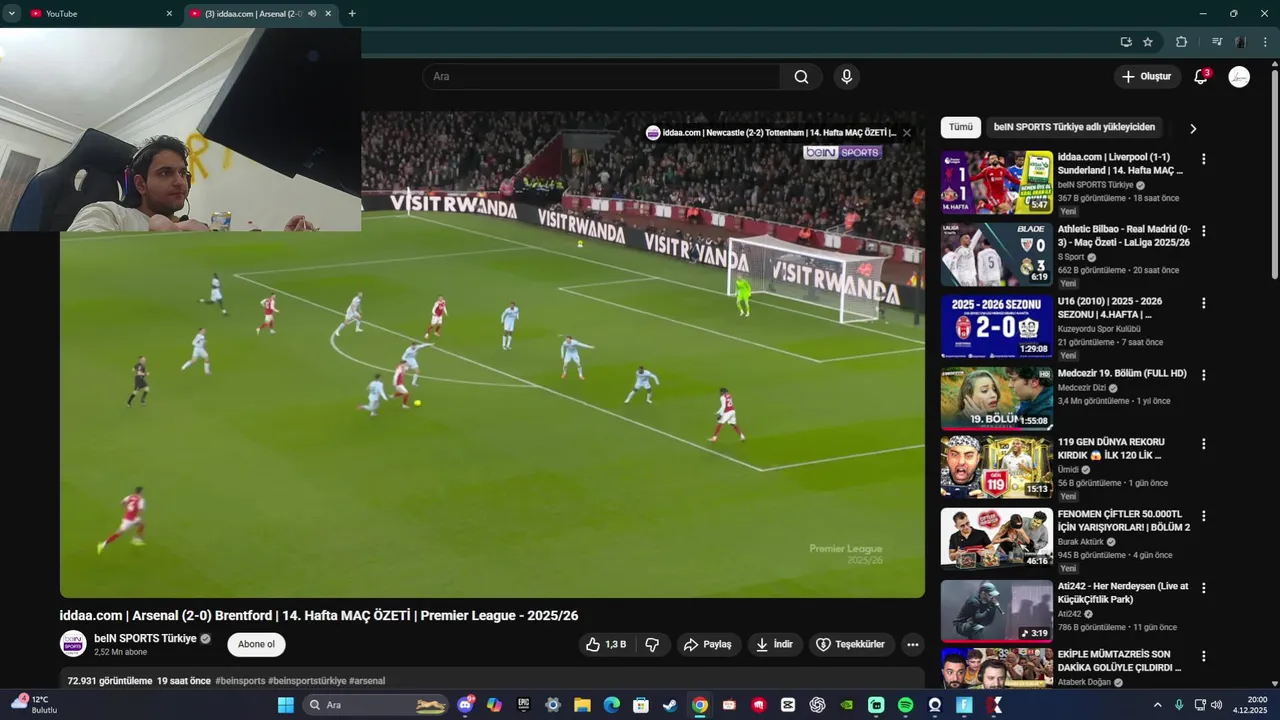Open the Newcastle (2-2) Tottenham suggested video
Image resolution: width=1280 pixels, height=720 pixels.
[x=771, y=132]
